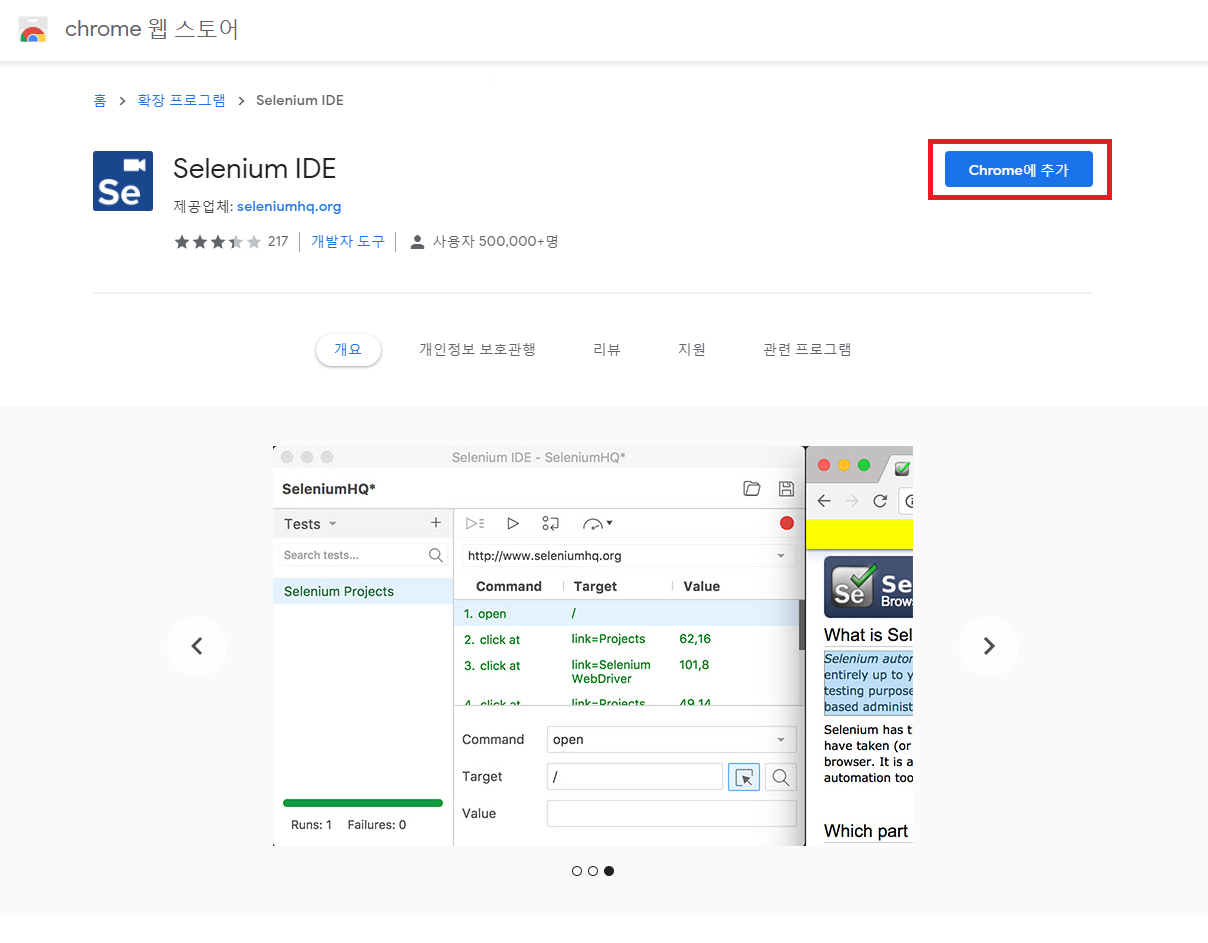Click the browser forward arrow in preview
Screen dimensions: 1208x943
[x=852, y=501]
